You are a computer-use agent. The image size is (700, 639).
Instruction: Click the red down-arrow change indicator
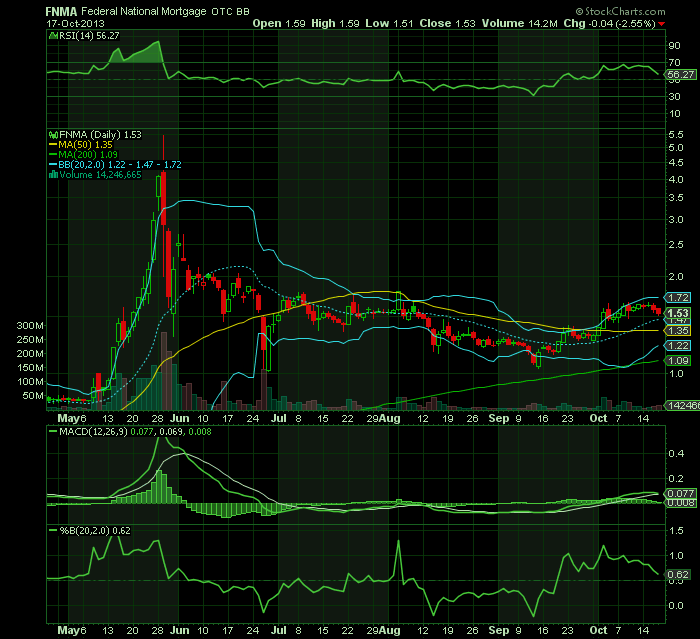pos(662,24)
